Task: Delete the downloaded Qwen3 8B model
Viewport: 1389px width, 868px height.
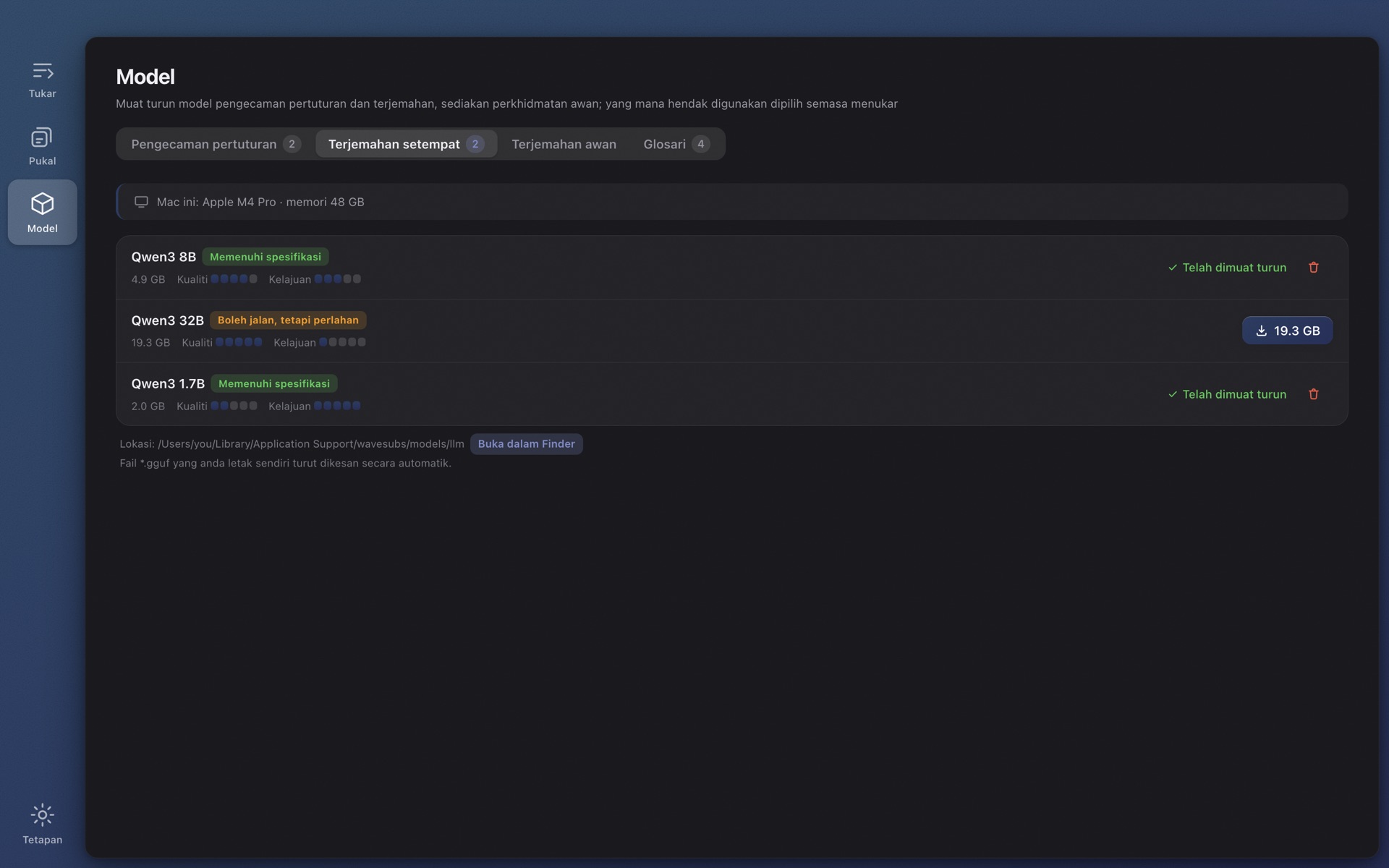Action: point(1314,268)
